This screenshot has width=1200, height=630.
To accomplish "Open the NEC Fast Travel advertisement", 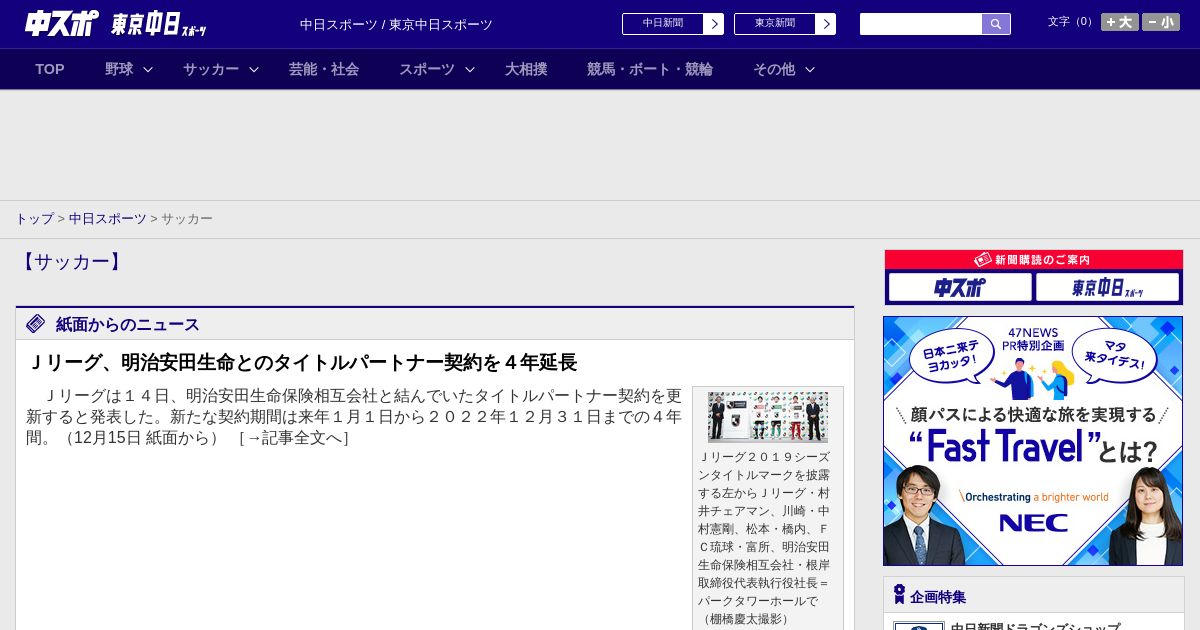I will (x=1033, y=441).
